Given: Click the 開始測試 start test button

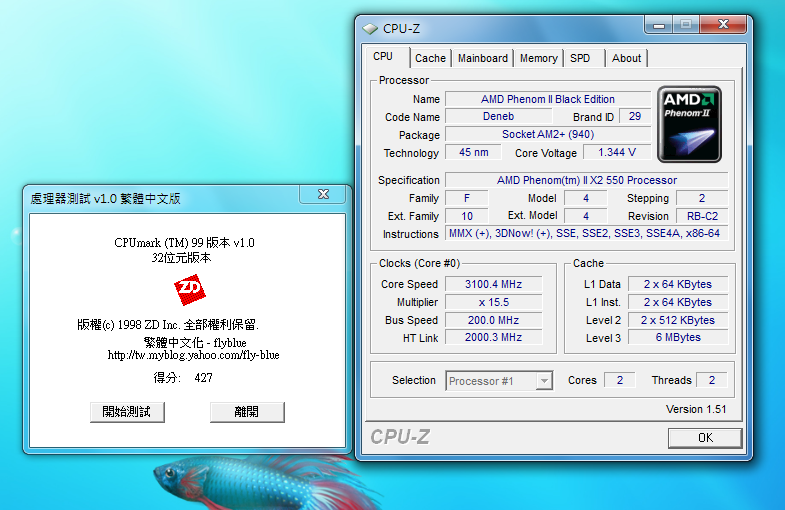Looking at the screenshot, I should click(127, 412).
